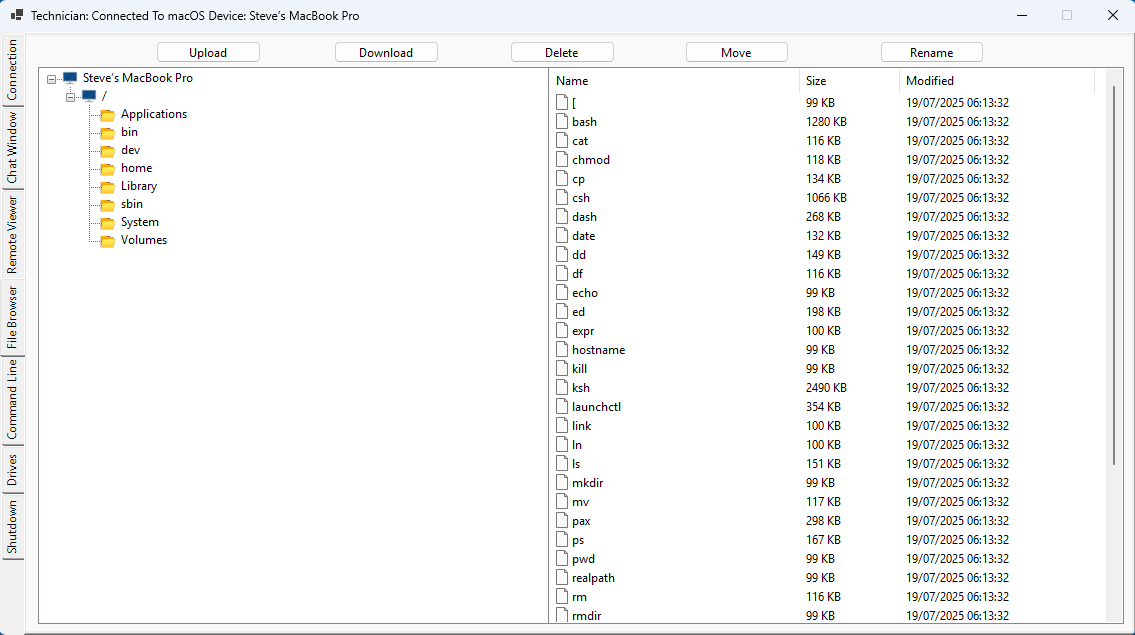The width and height of the screenshot is (1135, 635).
Task: Click the Delete button
Action: click(562, 52)
